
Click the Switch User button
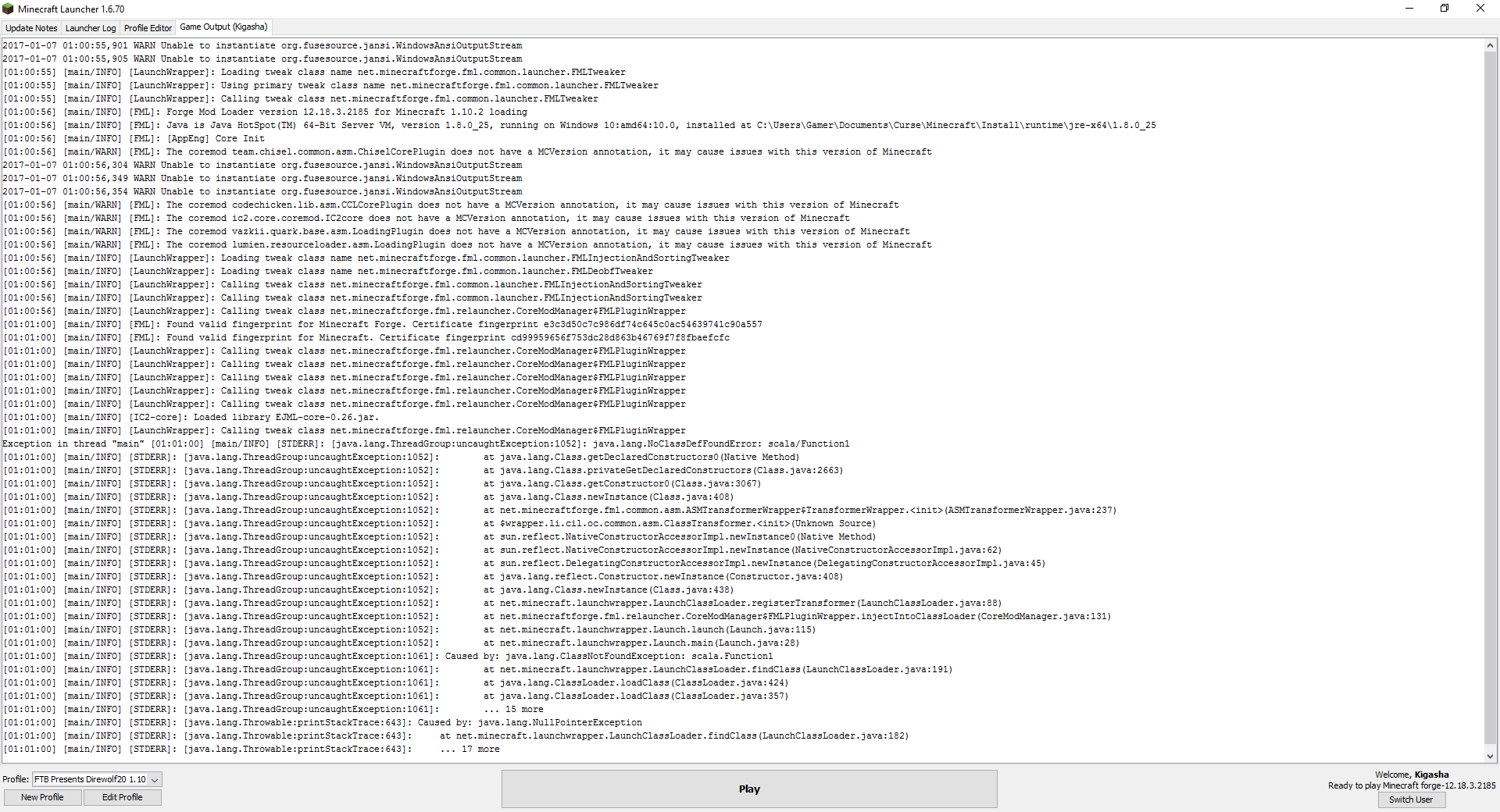(1411, 800)
